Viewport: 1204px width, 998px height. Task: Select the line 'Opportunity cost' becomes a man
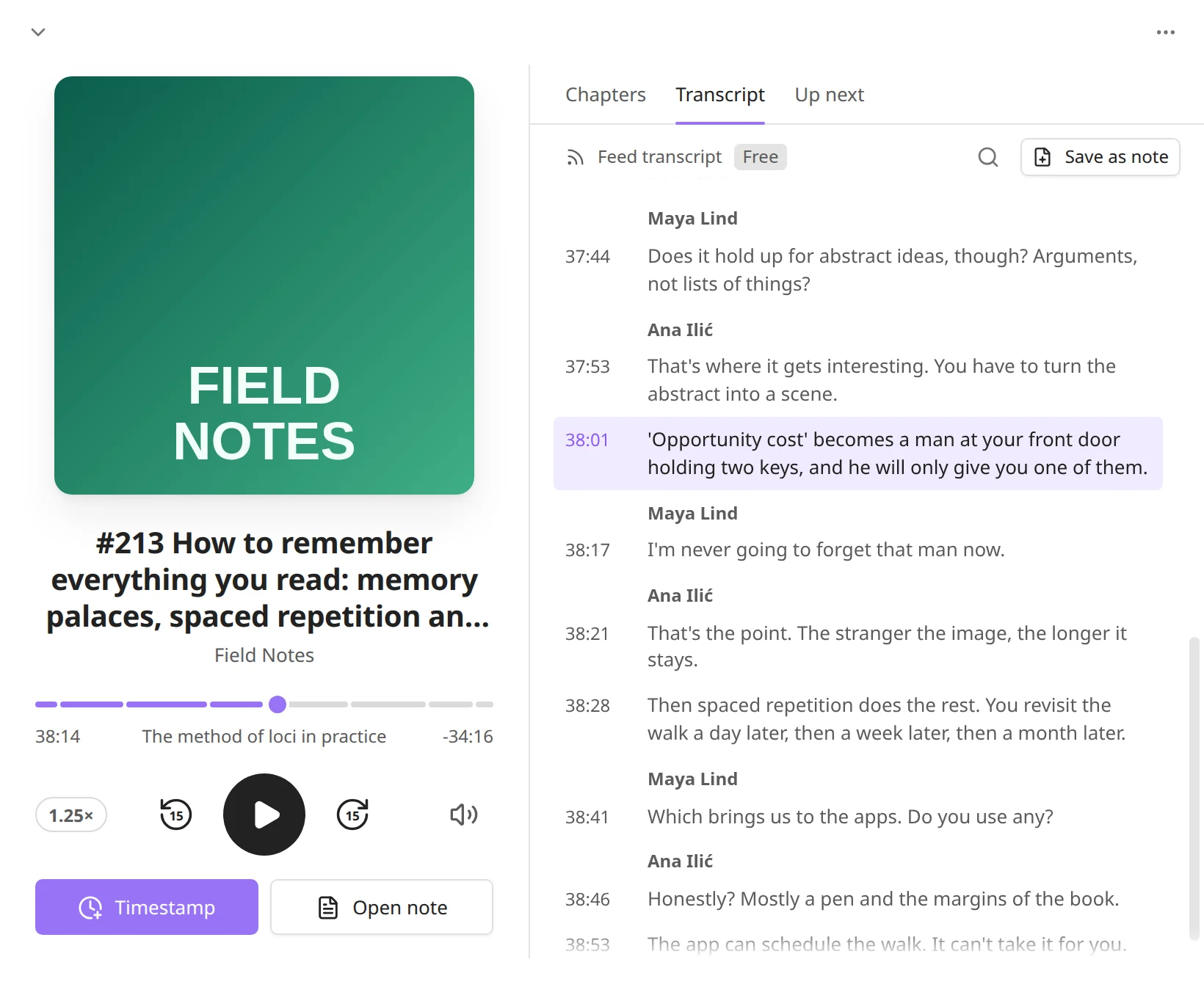tap(858, 454)
